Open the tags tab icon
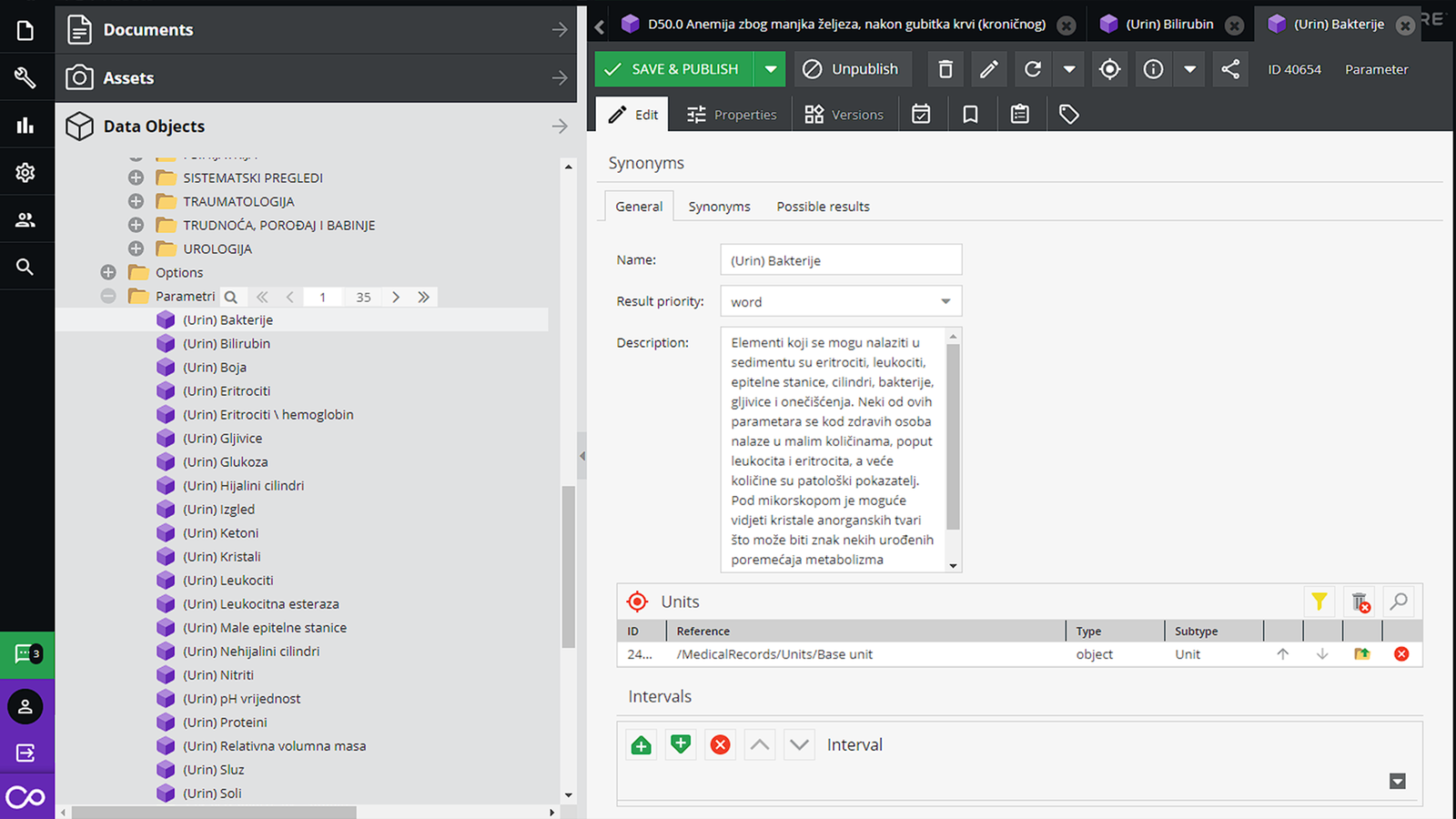This screenshot has width=1456, height=819. pyautogui.click(x=1068, y=114)
